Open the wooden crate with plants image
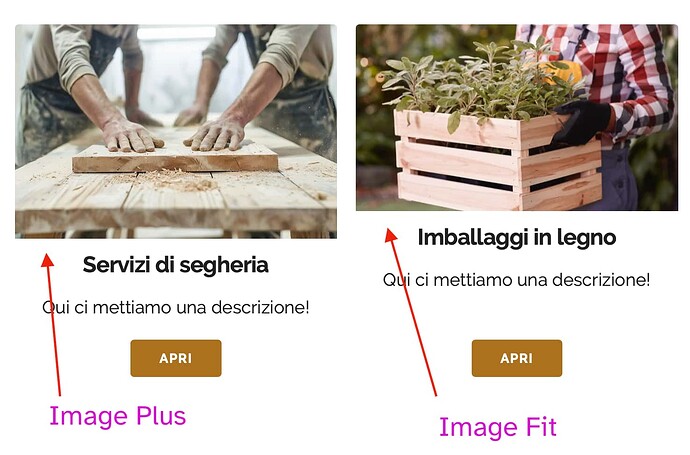Screen dimensions: 690x455 517,117
